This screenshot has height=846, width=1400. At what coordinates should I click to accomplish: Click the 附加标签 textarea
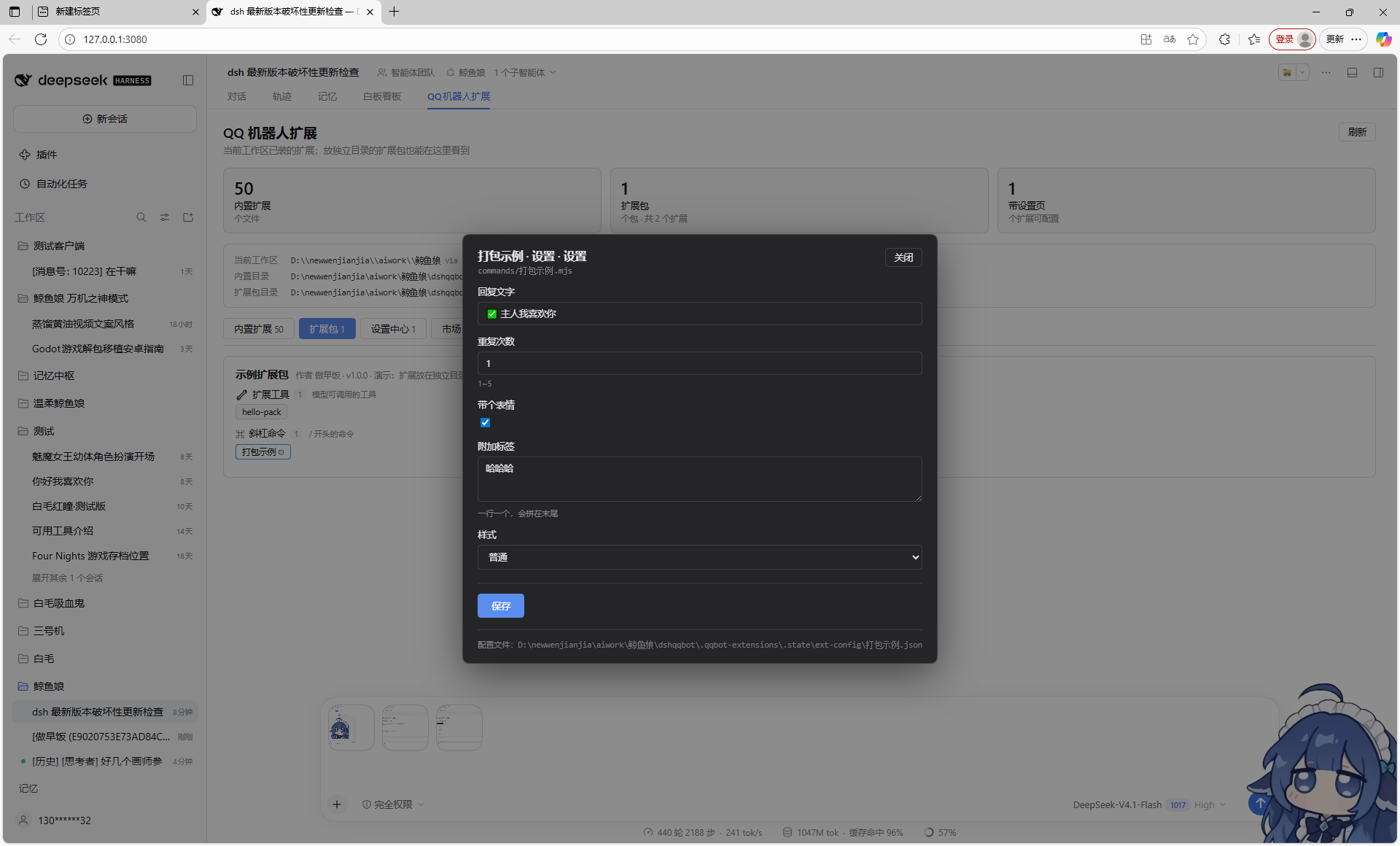tap(699, 479)
